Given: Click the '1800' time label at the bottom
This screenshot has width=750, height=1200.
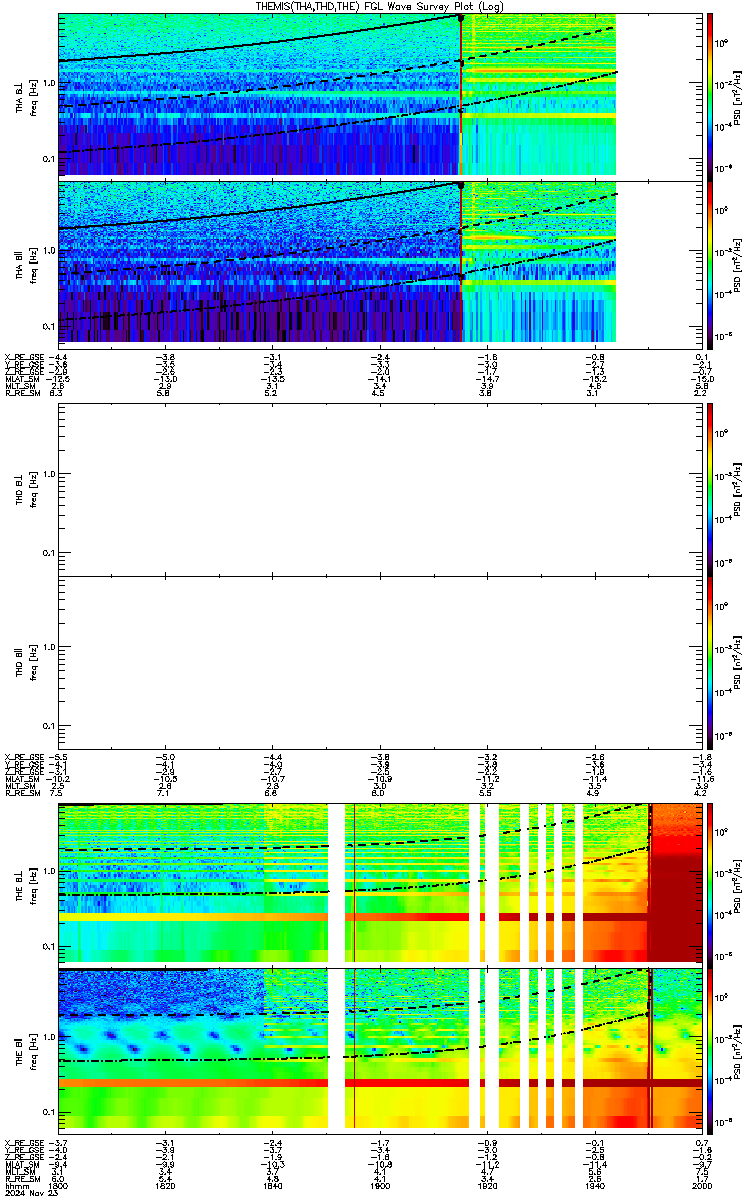Looking at the screenshot, I should 57,1186.
